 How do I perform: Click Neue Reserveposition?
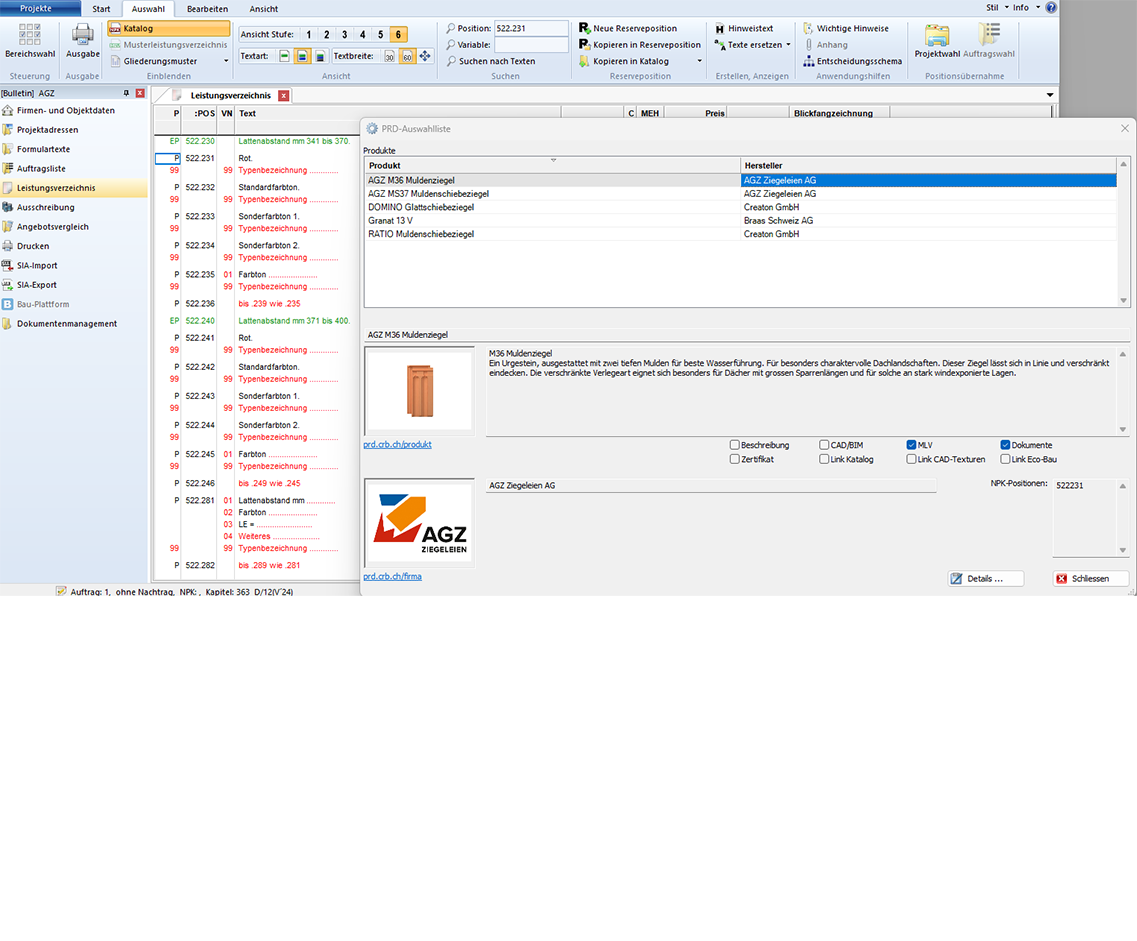(628, 28)
